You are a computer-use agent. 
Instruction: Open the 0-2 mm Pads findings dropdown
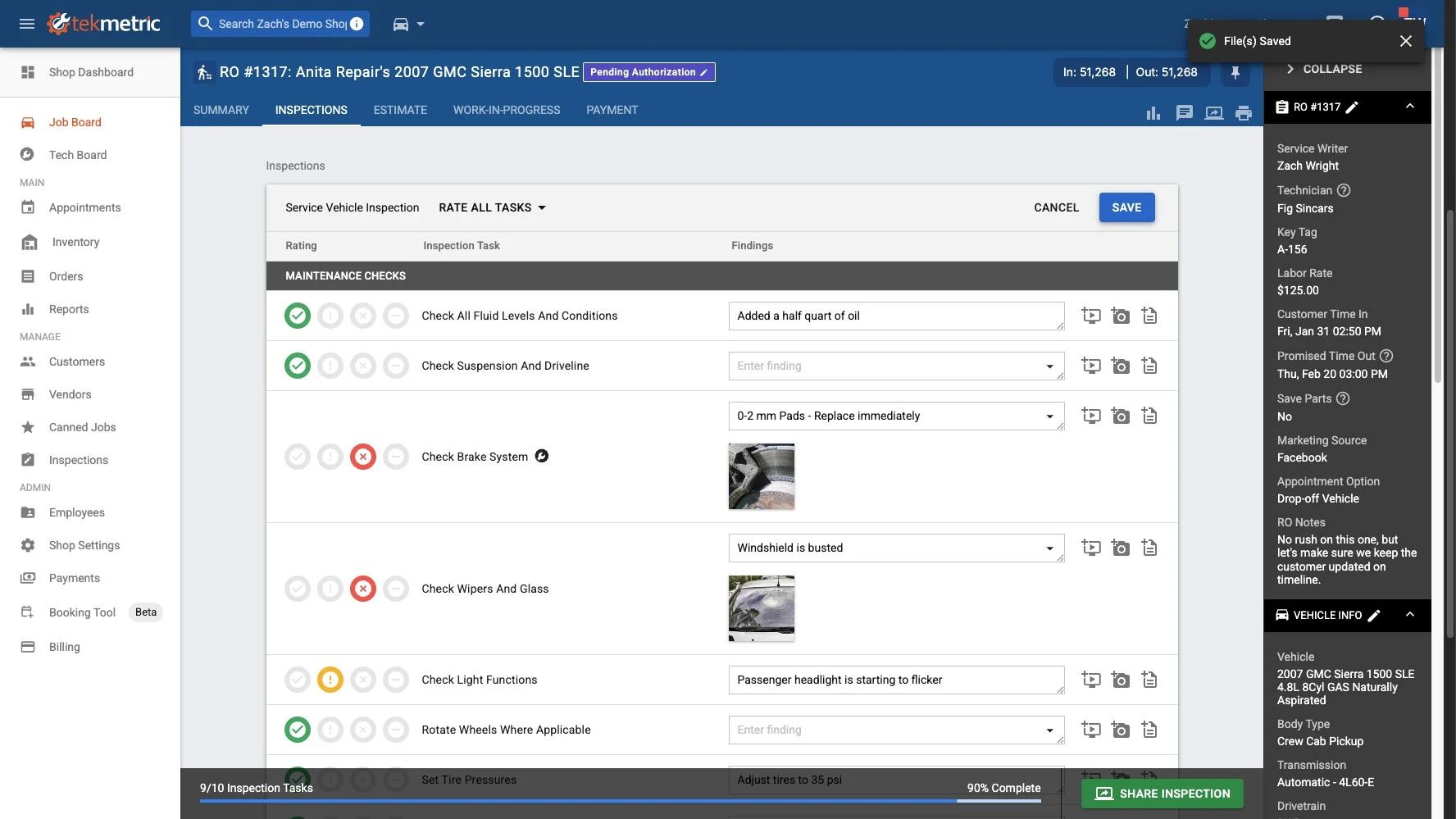click(1049, 416)
